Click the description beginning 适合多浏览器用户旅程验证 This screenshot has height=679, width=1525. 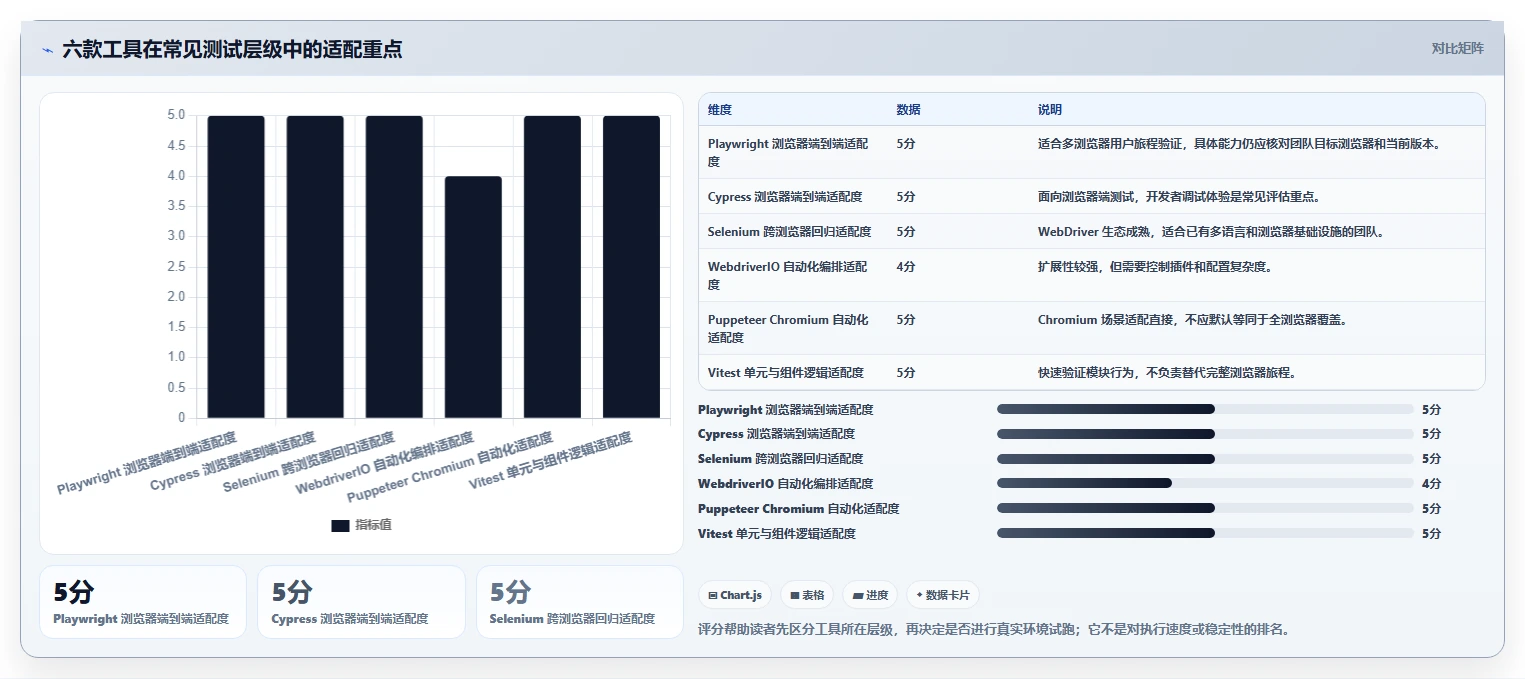(1240, 144)
